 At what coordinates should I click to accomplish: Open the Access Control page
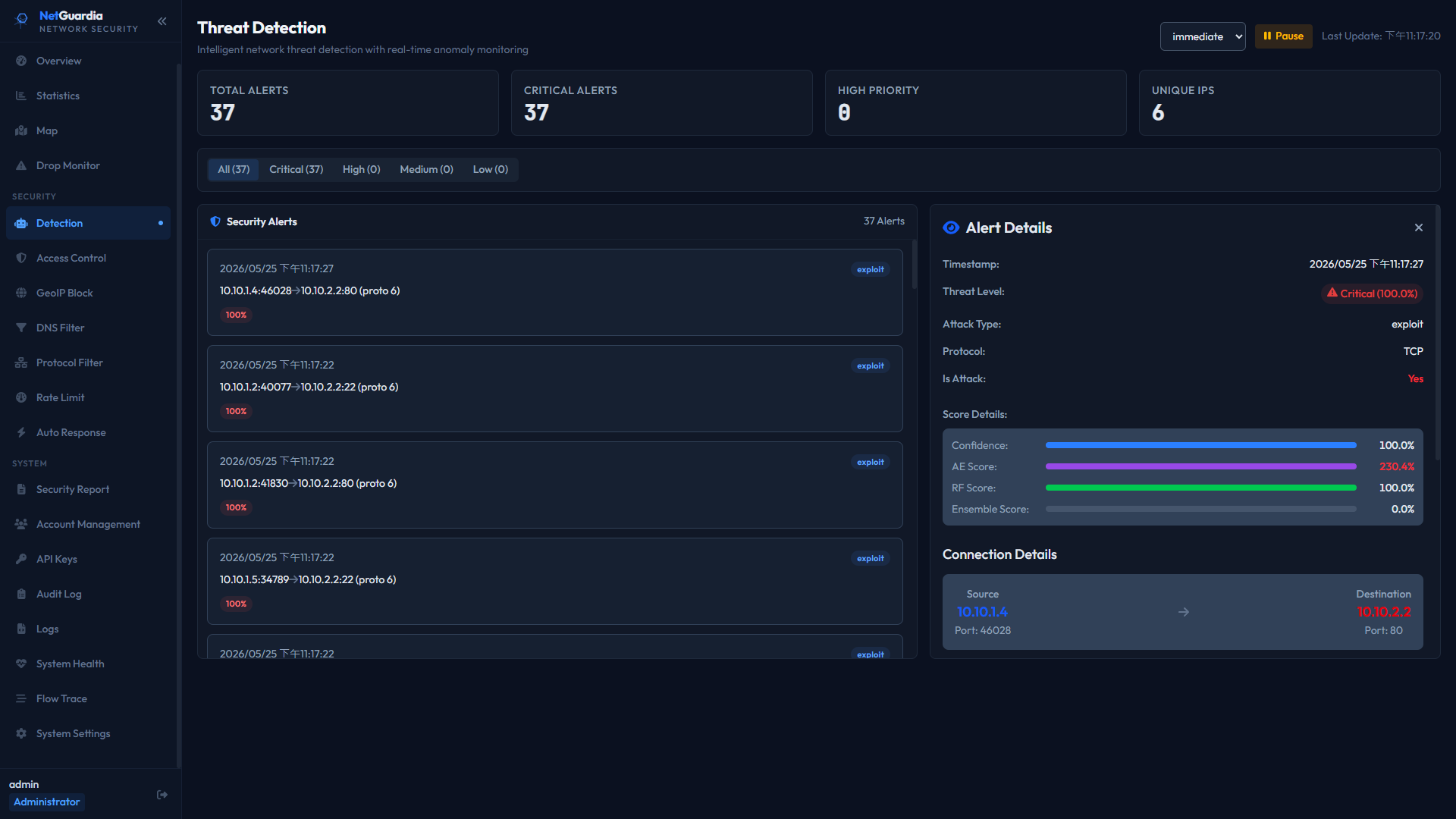(x=88, y=258)
